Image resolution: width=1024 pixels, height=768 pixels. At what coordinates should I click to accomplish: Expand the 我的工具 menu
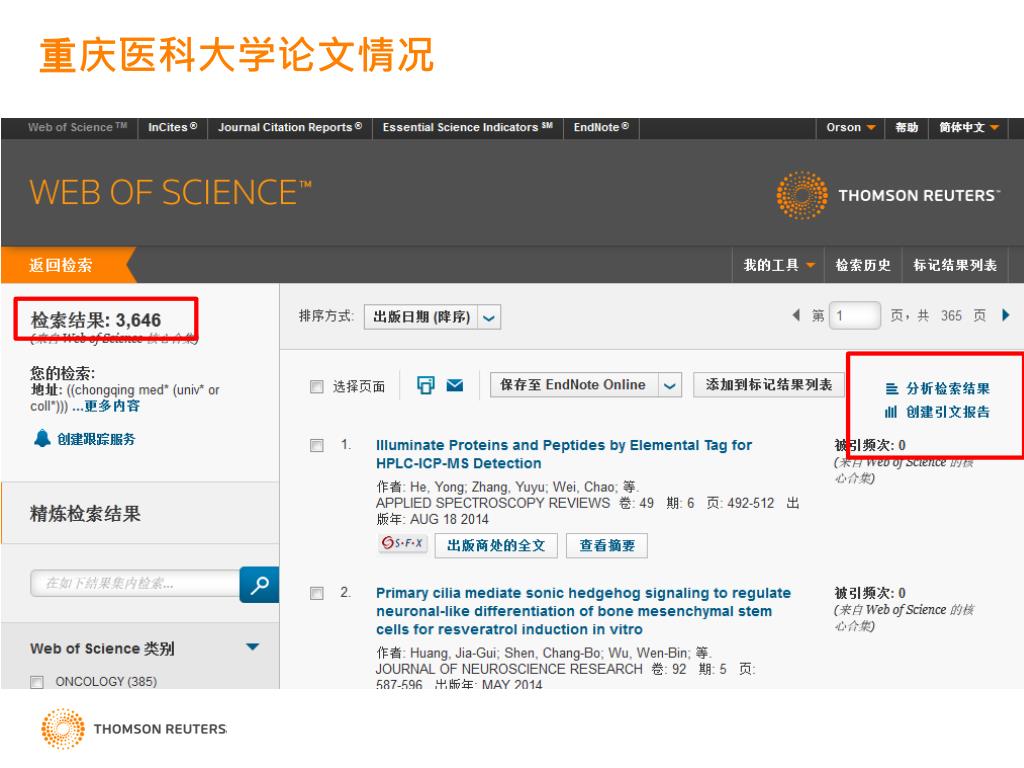click(x=778, y=265)
